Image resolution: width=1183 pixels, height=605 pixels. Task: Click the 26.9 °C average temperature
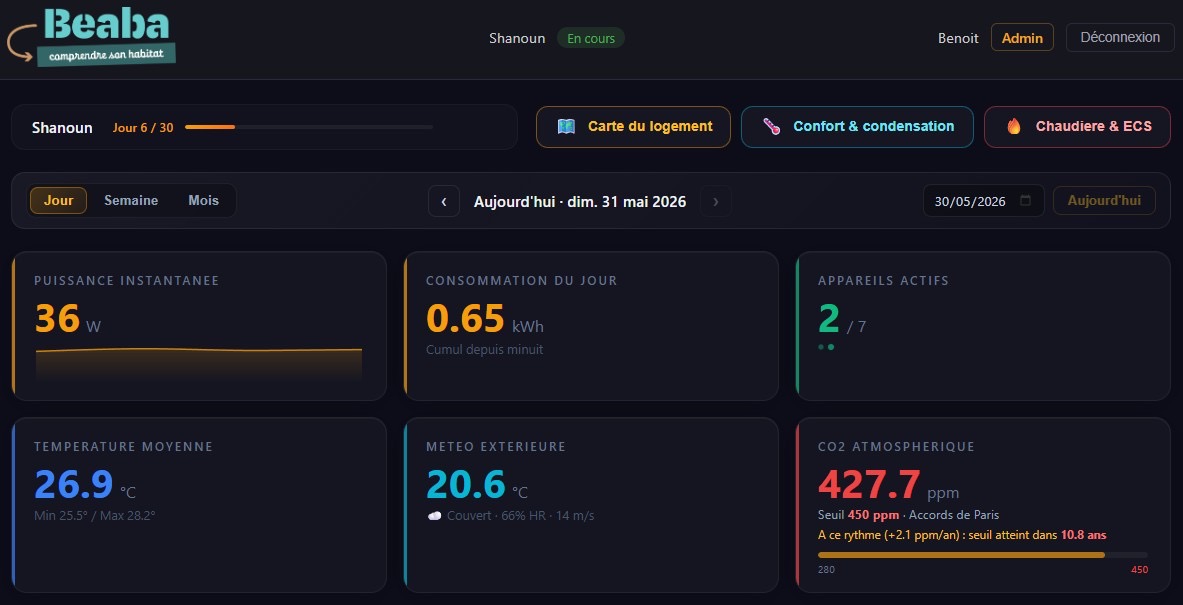[x=84, y=485]
